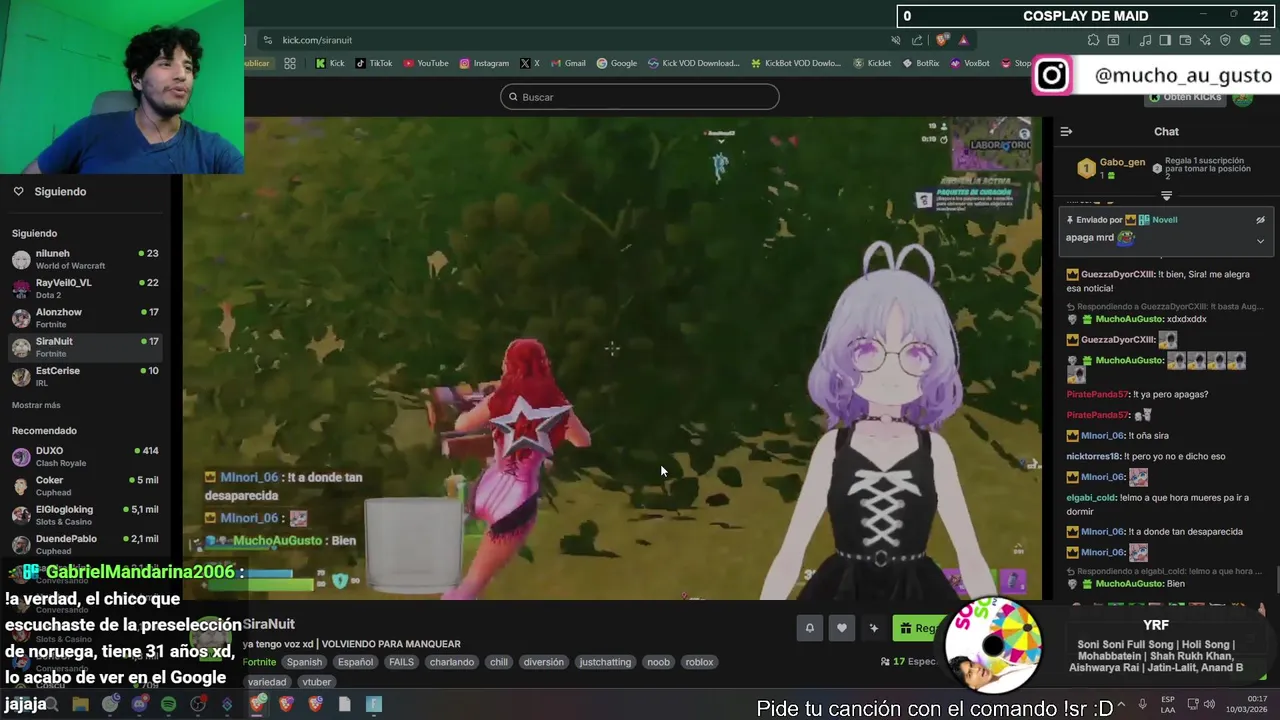
Task: Select the FAILS tag
Action: (x=401, y=662)
